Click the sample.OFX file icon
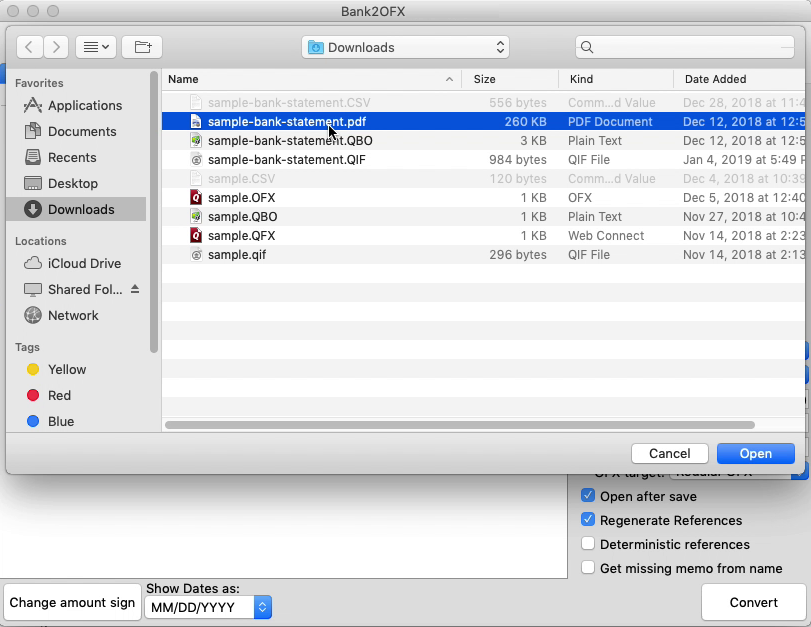 pyautogui.click(x=196, y=198)
